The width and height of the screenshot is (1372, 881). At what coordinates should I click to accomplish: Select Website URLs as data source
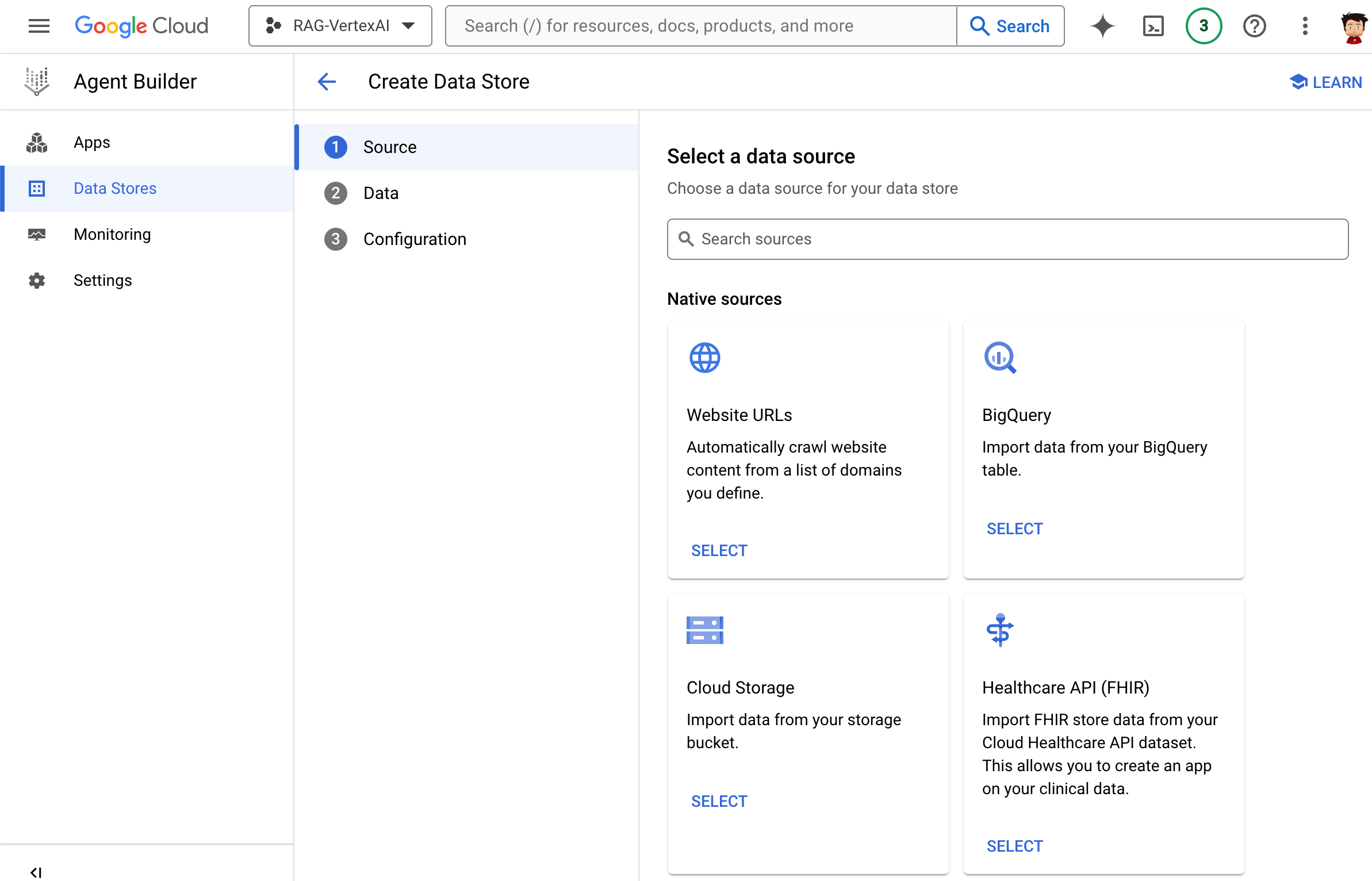719,550
